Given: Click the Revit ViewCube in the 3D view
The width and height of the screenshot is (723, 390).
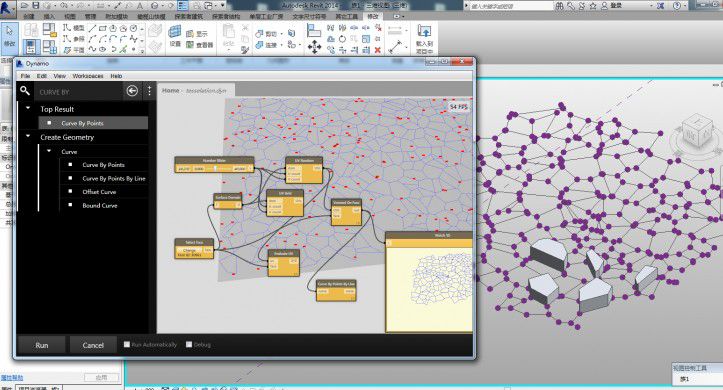Looking at the screenshot, I should pyautogui.click(x=695, y=132).
